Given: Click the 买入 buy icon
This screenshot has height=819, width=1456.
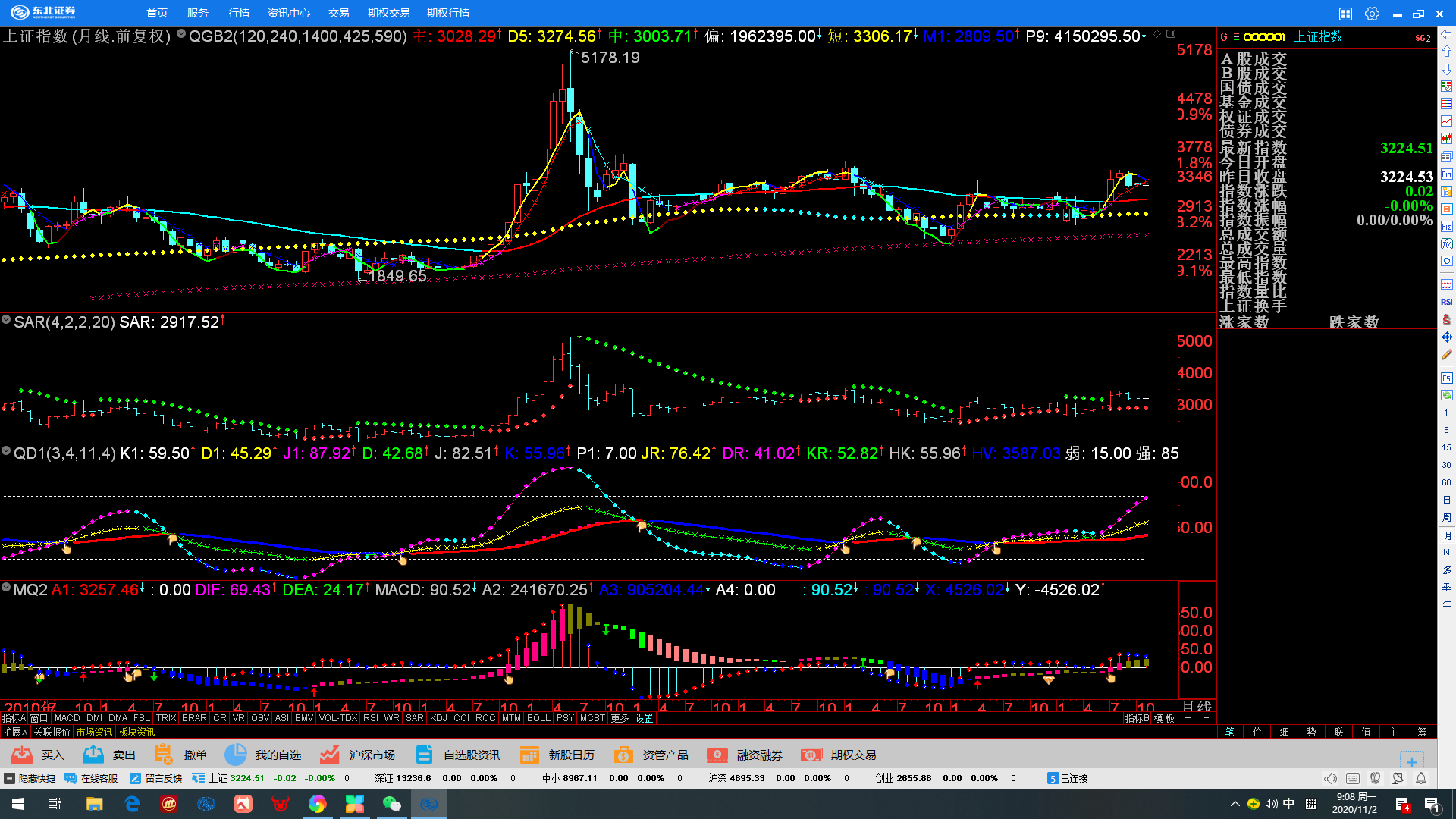Looking at the screenshot, I should pos(23,755).
